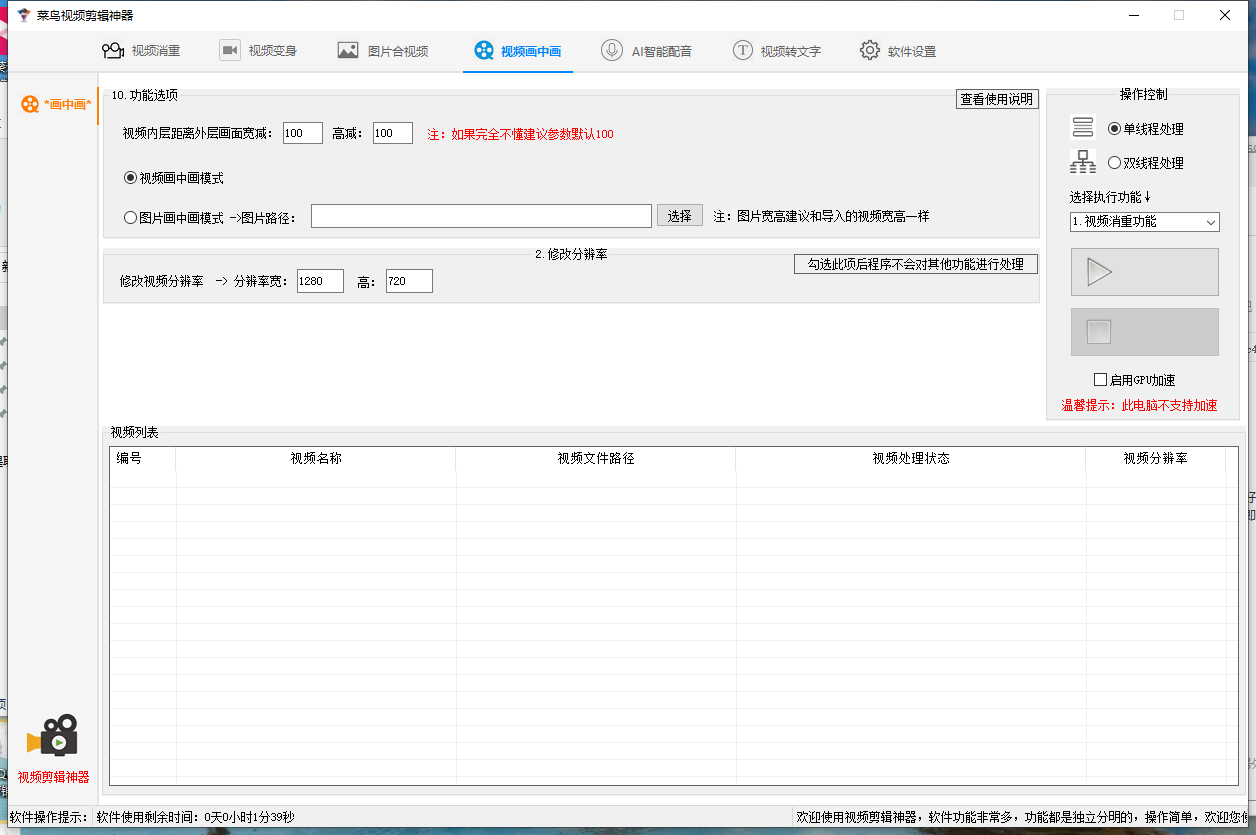Click the 分辨率宽 input field showing 1280
The height and width of the screenshot is (835, 1256).
click(320, 282)
